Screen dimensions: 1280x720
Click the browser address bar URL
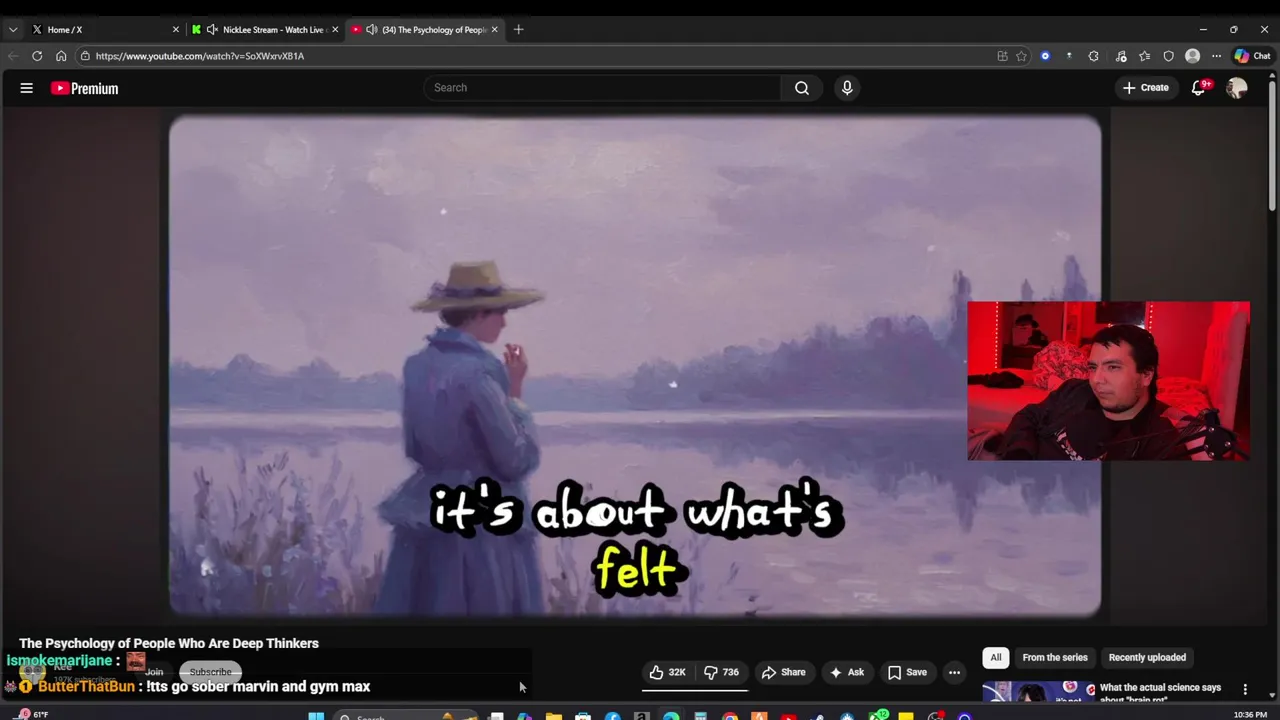[200, 56]
